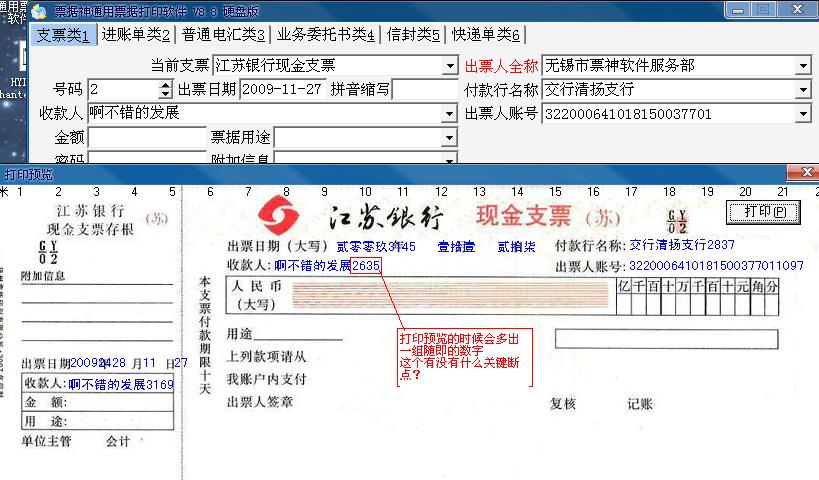Click the 打印(P) button

pyautogui.click(x=763, y=212)
